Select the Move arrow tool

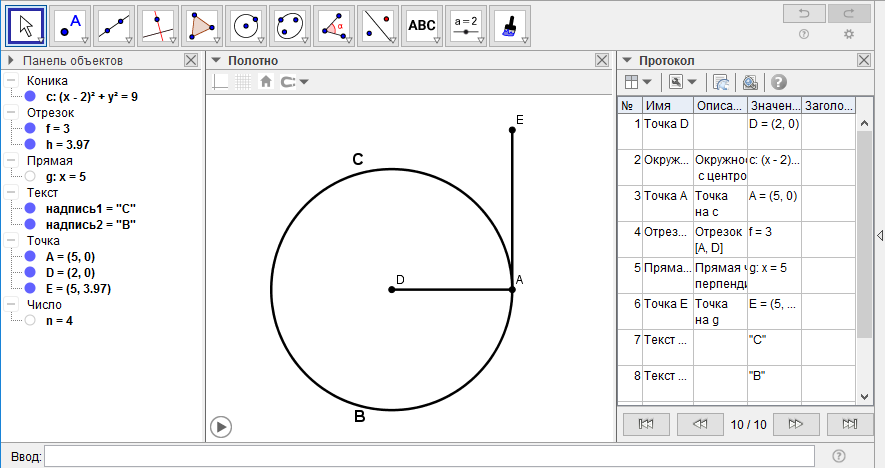(27, 26)
